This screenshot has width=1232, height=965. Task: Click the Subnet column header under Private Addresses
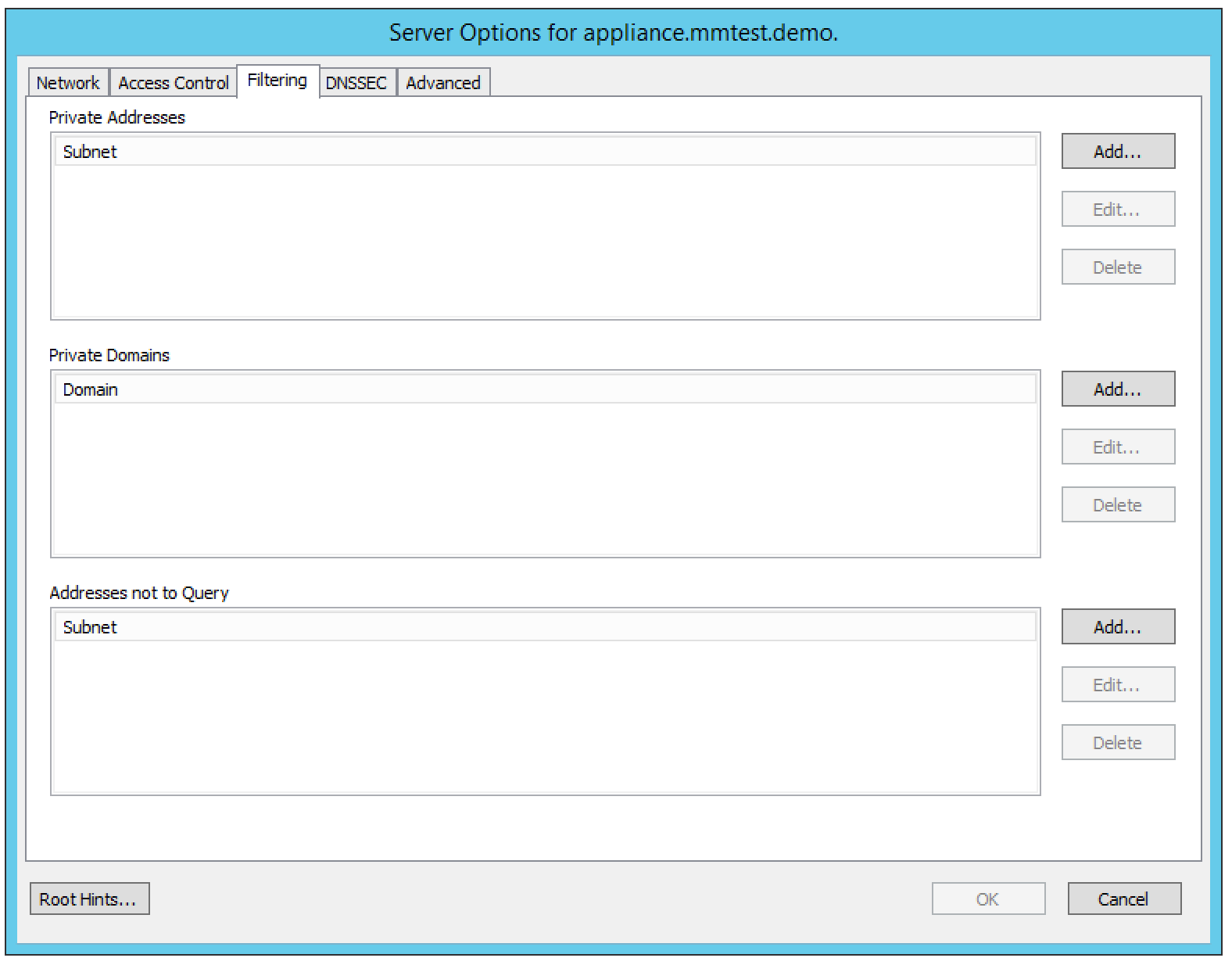coord(545,152)
